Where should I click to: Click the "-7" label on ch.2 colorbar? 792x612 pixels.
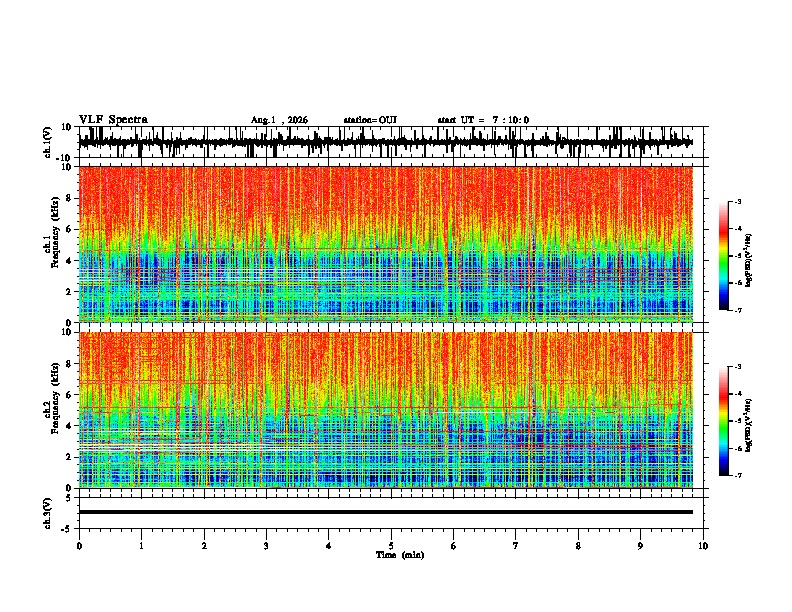[738, 475]
